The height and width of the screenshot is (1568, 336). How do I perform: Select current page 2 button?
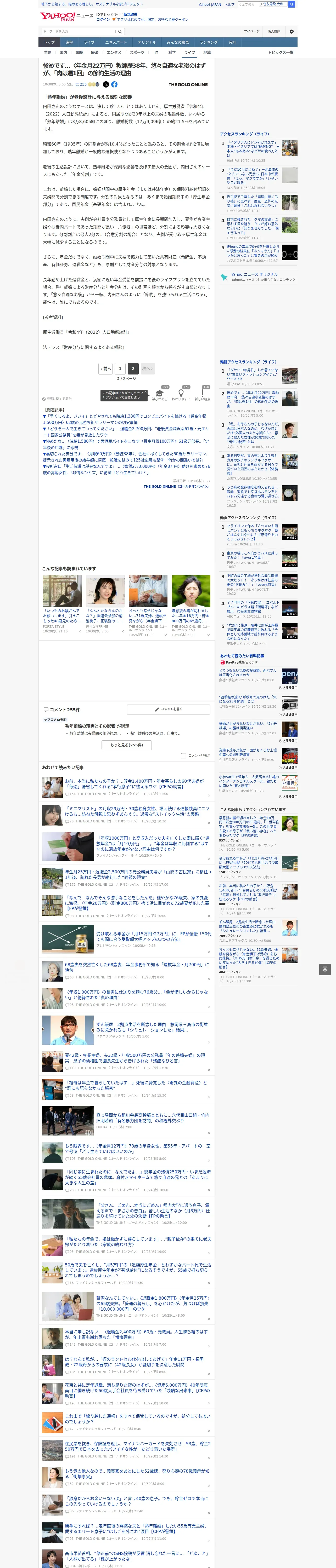coord(133,368)
